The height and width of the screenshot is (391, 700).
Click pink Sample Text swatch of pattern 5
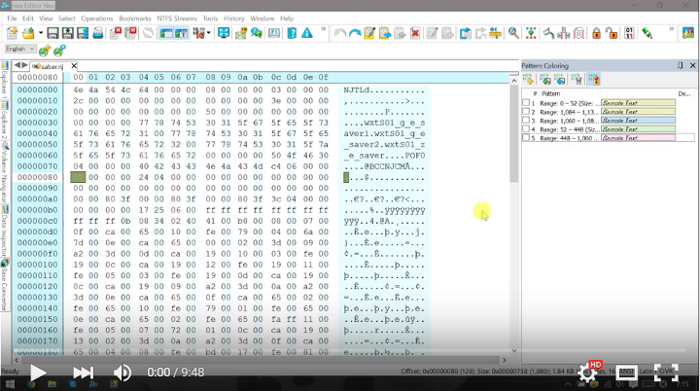[638, 137]
